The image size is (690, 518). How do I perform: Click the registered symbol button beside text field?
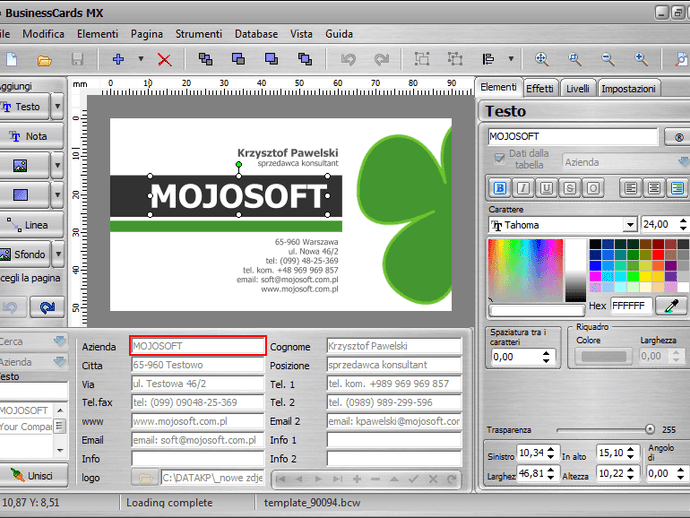[678, 137]
